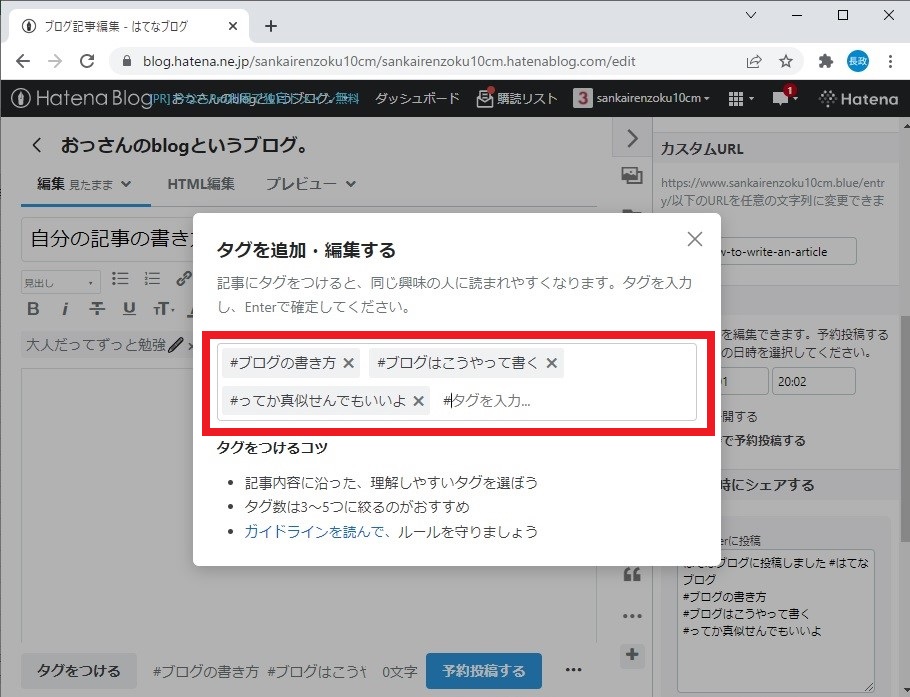Click the タグをつける button
The height and width of the screenshot is (697, 910).
click(79, 671)
